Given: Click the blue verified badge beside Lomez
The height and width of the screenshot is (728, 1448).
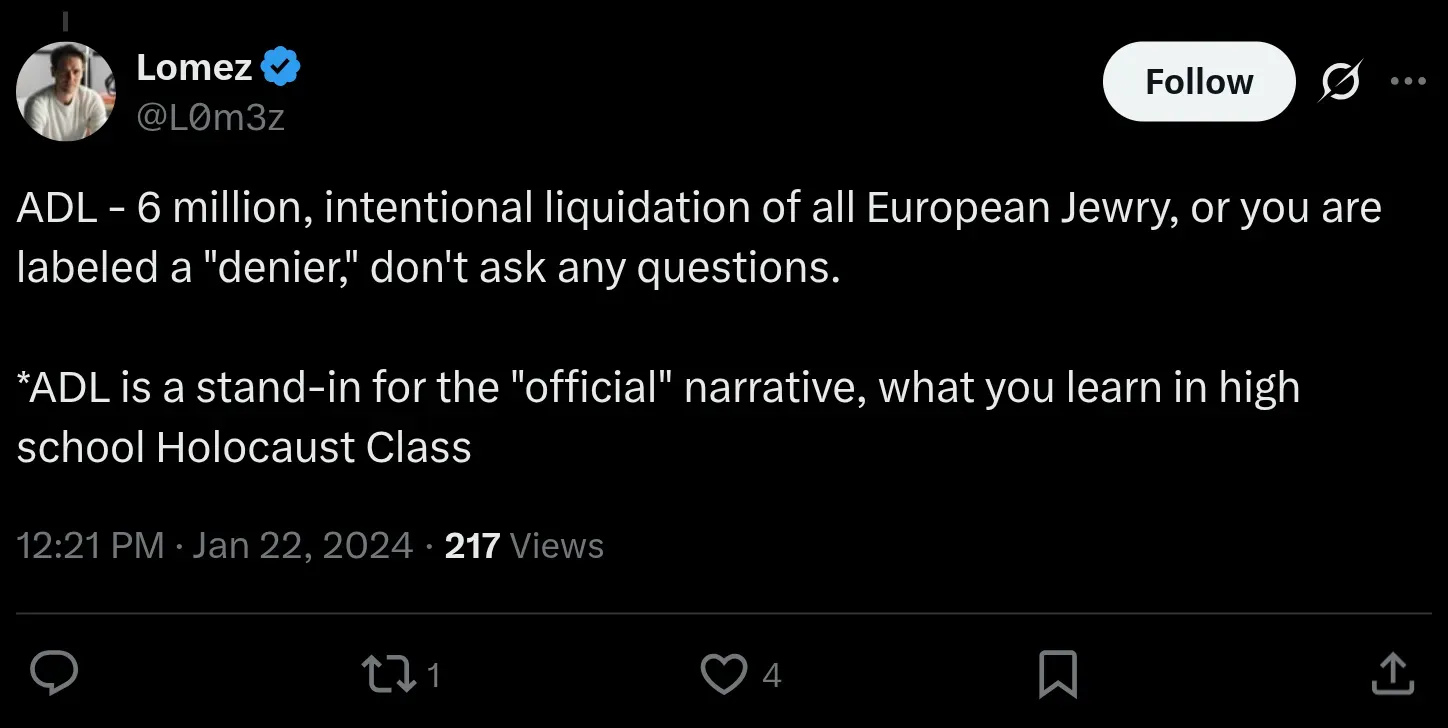Looking at the screenshot, I should tap(281, 68).
